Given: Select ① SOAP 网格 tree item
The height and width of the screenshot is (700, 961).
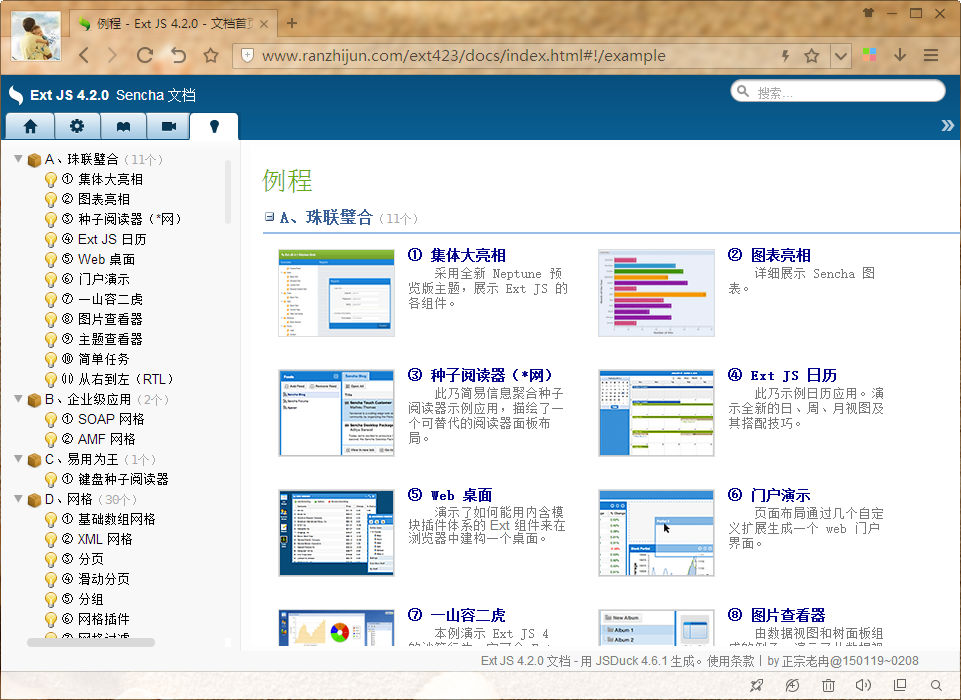Looking at the screenshot, I should coord(103,419).
